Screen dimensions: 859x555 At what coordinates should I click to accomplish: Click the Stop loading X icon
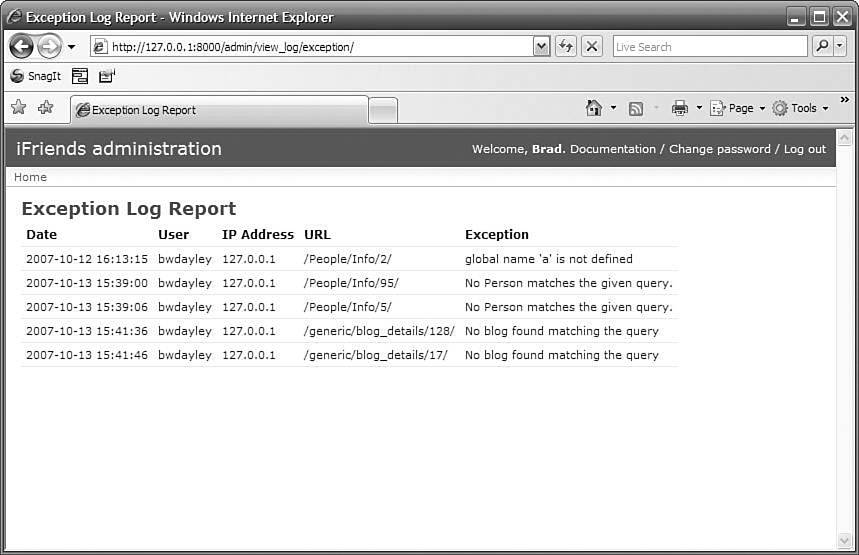point(592,46)
